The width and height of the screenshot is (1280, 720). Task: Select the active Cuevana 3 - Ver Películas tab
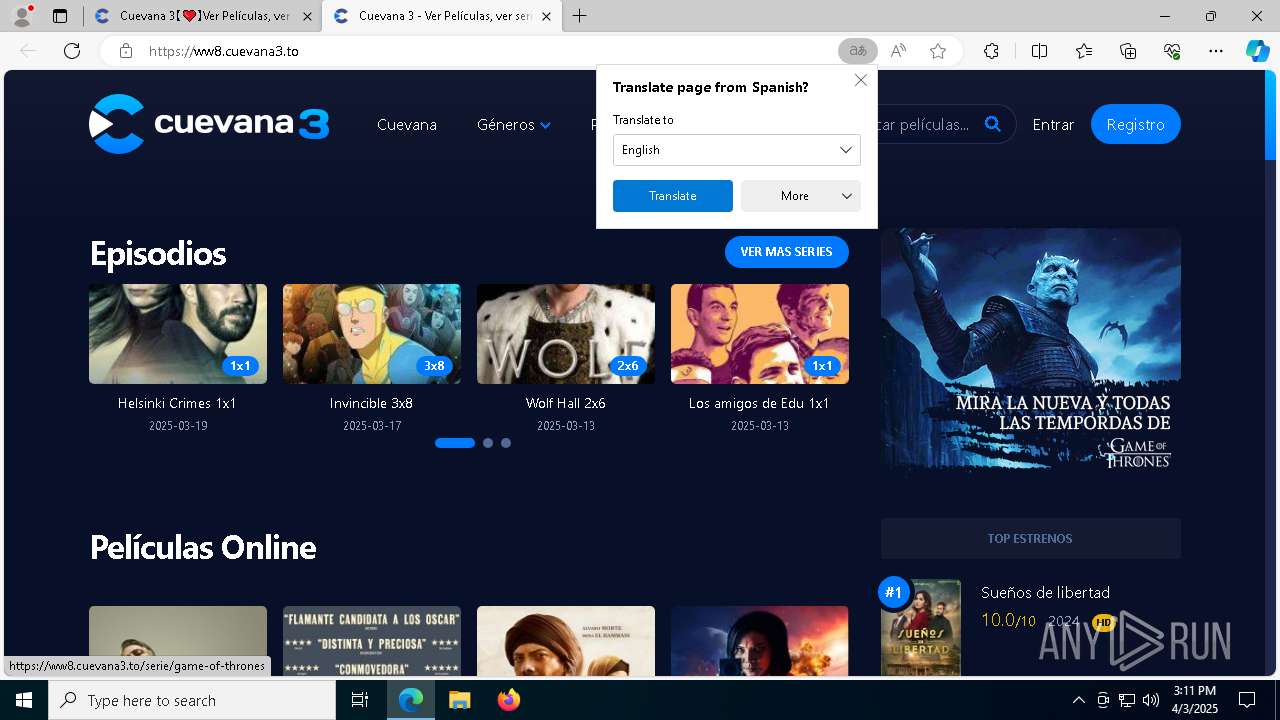pyautogui.click(x=441, y=16)
